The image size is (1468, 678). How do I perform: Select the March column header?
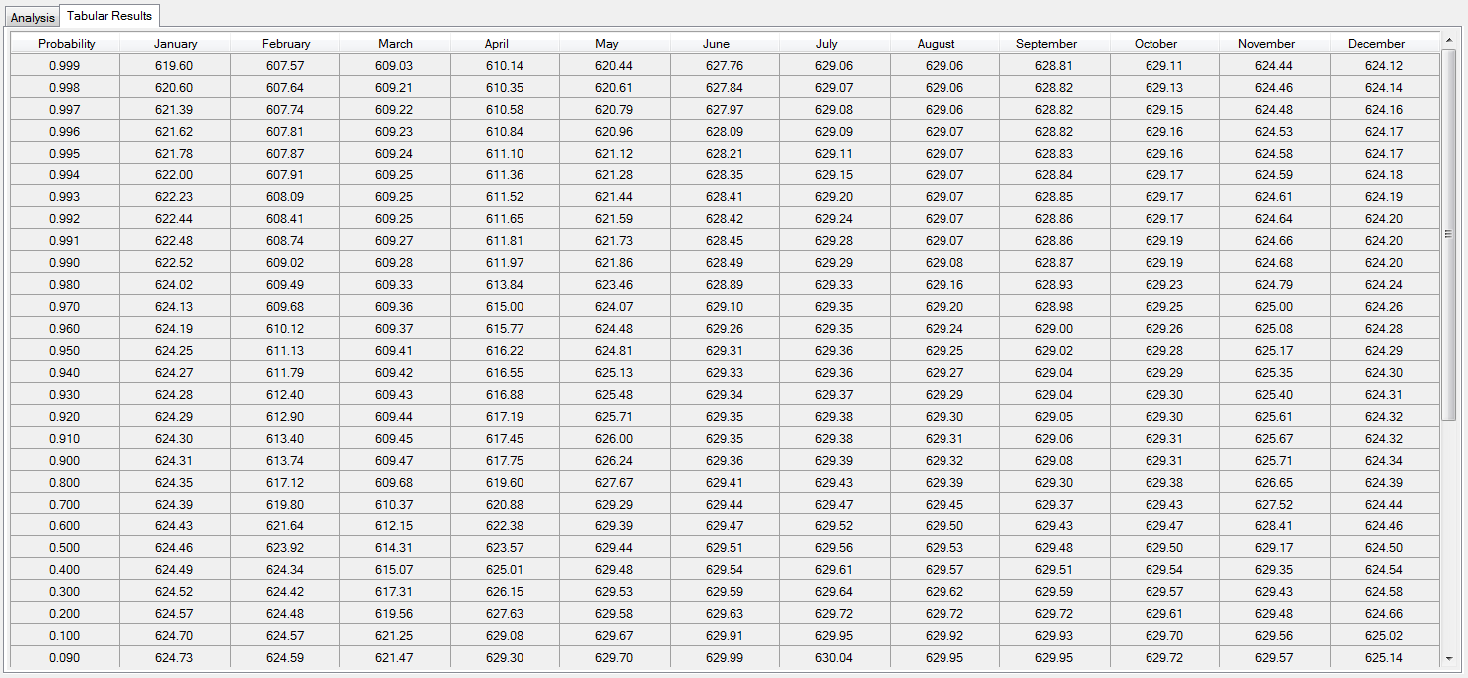coord(395,43)
